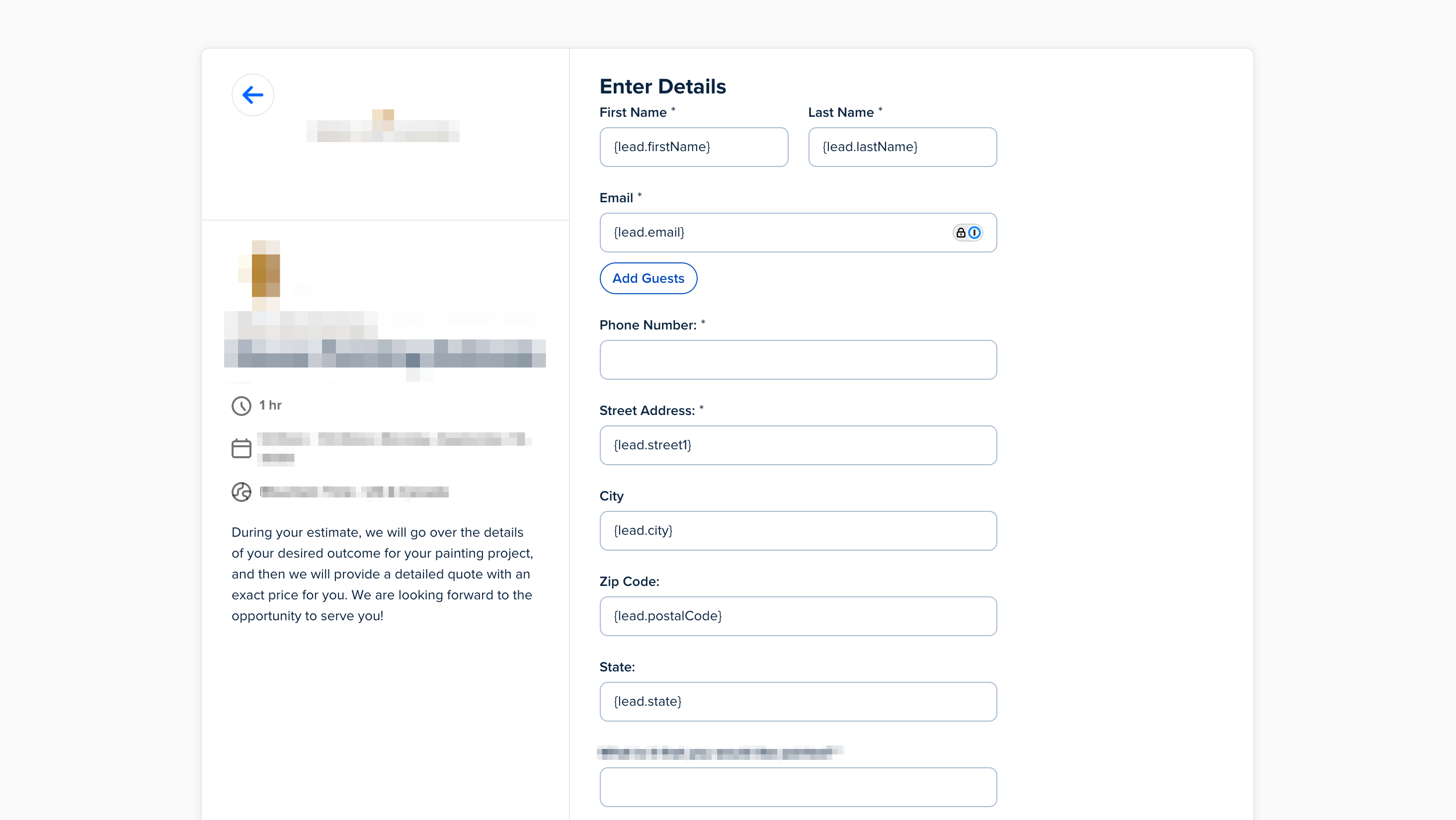Click the Add Guests button
This screenshot has height=820, width=1456.
[647, 278]
